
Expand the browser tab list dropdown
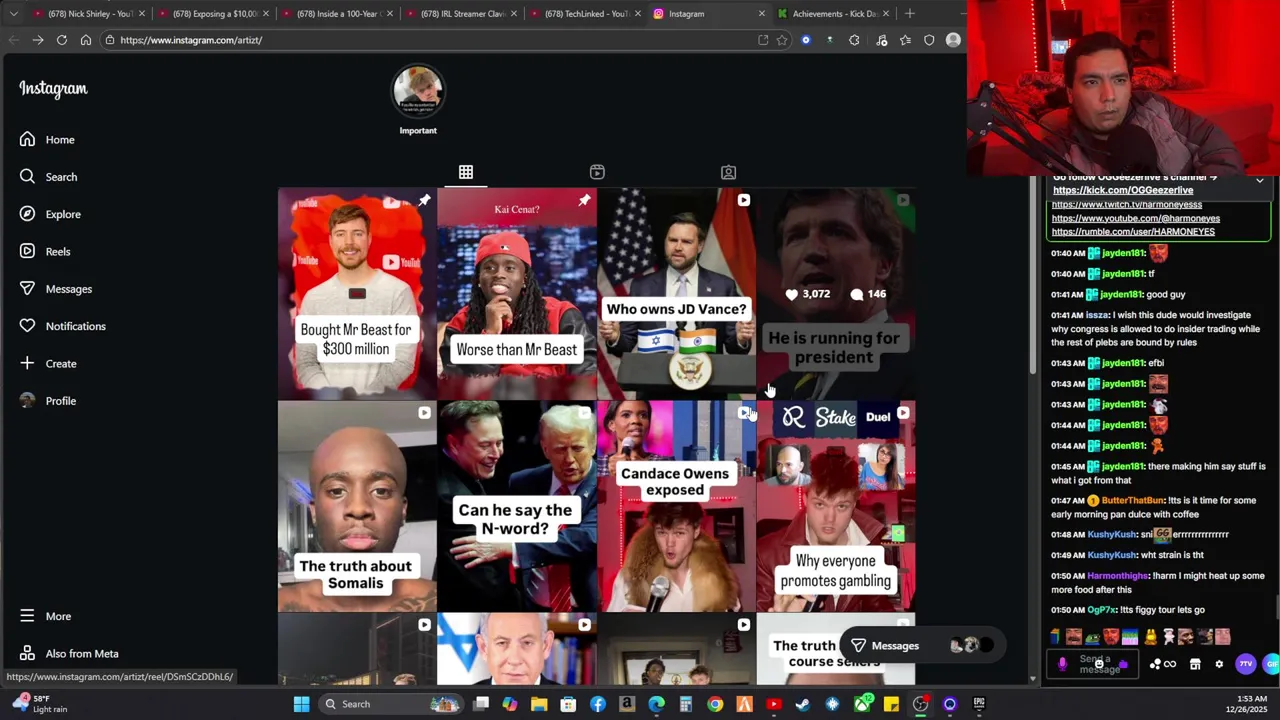13,14
